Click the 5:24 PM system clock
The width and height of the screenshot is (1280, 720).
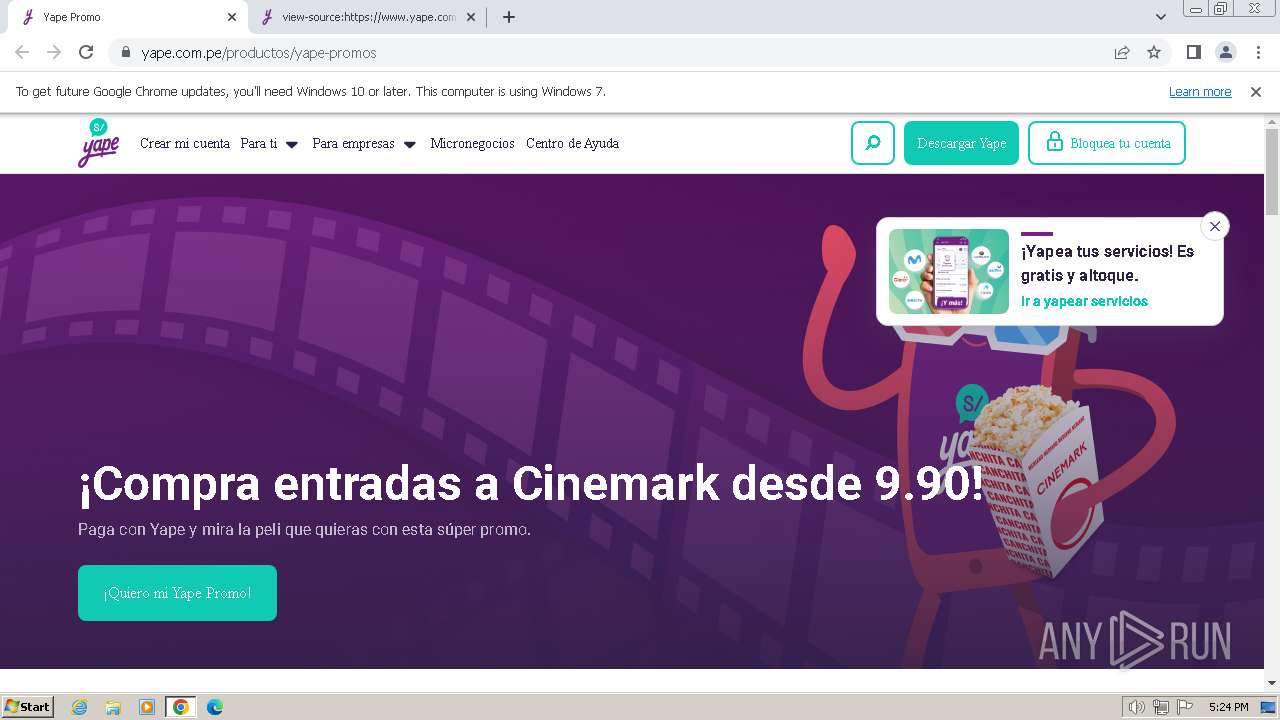1228,707
